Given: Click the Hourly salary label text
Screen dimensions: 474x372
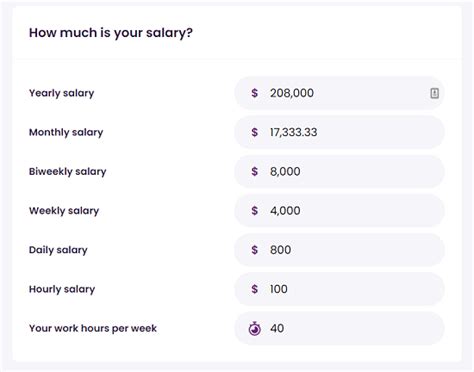Looking at the screenshot, I should 62,289.
